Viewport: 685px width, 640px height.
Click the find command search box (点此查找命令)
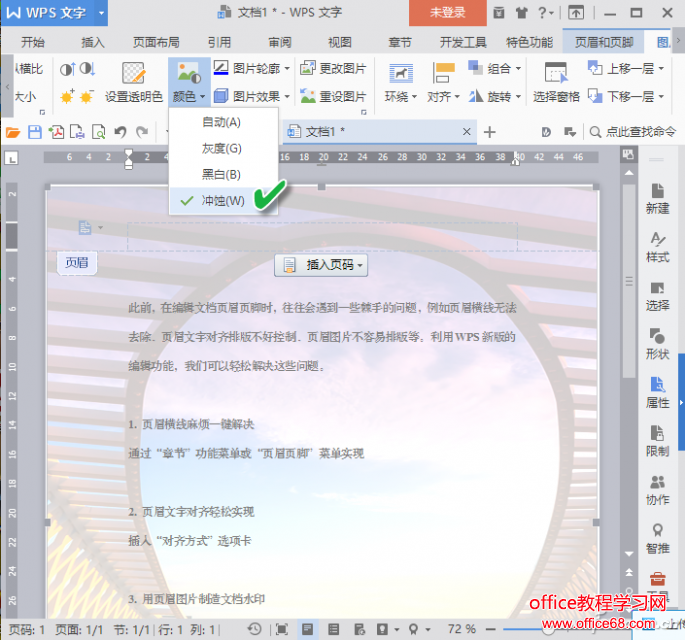click(x=633, y=131)
